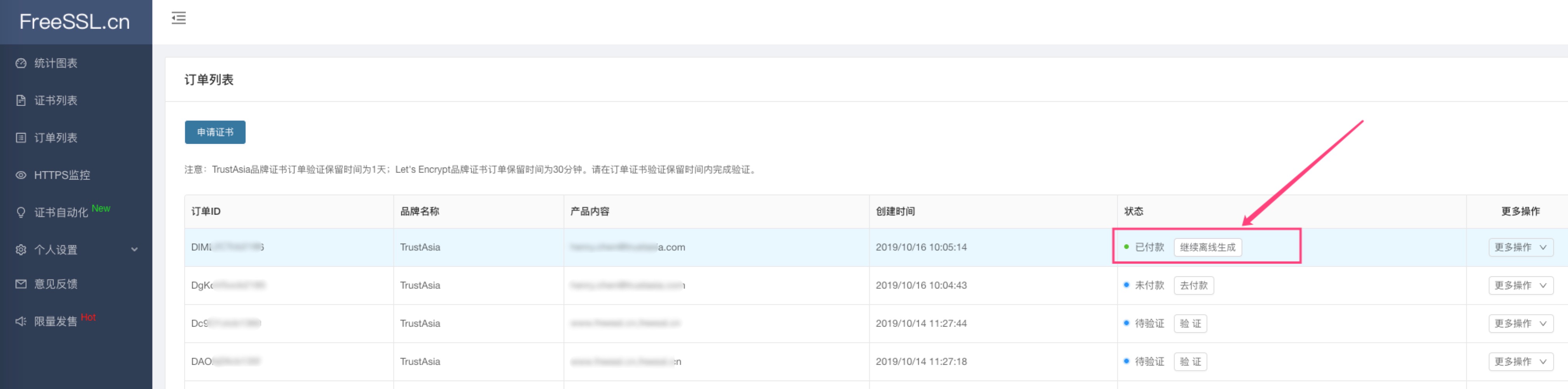Open 证书自动化 New menu item
1568x389 pixels.
tap(76, 212)
